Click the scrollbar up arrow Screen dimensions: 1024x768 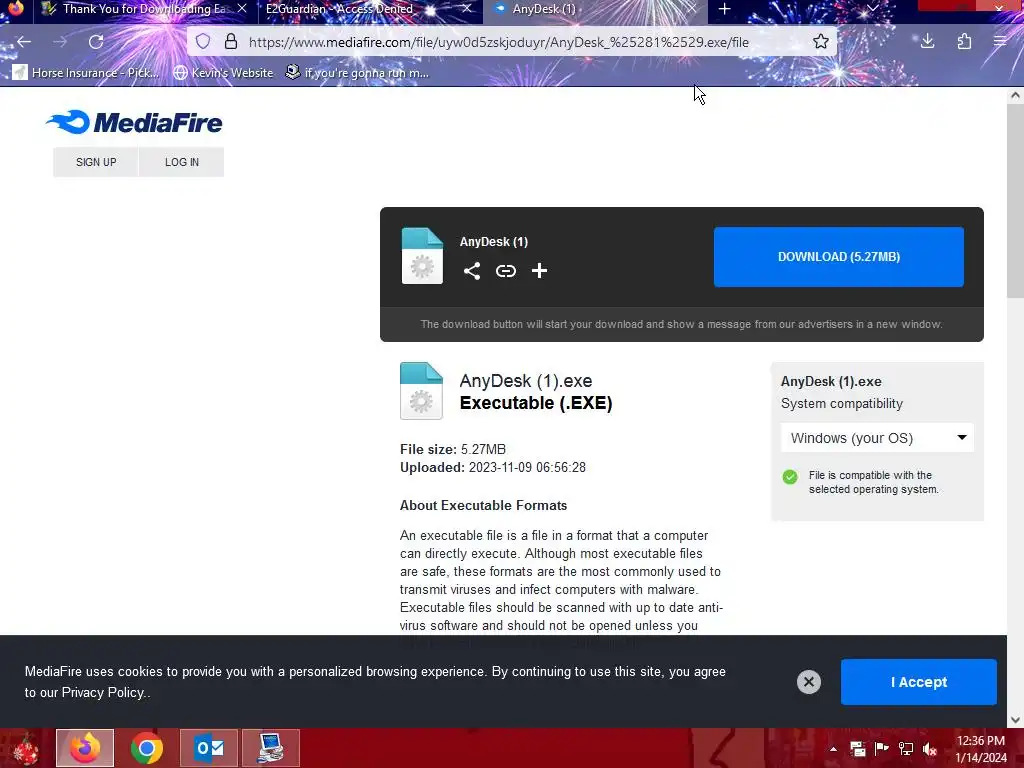tap(1015, 95)
